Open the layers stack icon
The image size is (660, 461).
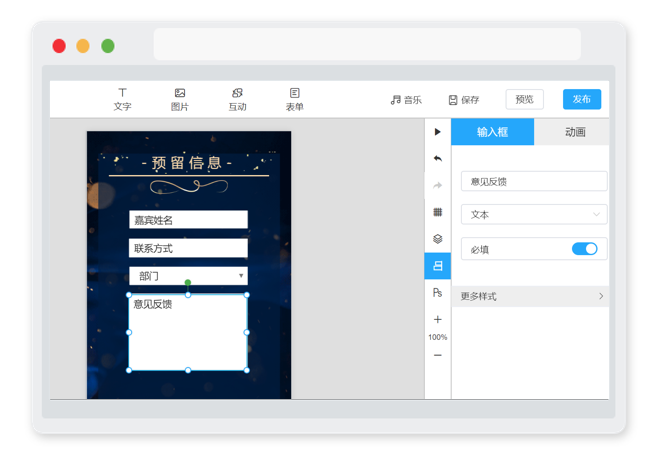click(x=438, y=239)
